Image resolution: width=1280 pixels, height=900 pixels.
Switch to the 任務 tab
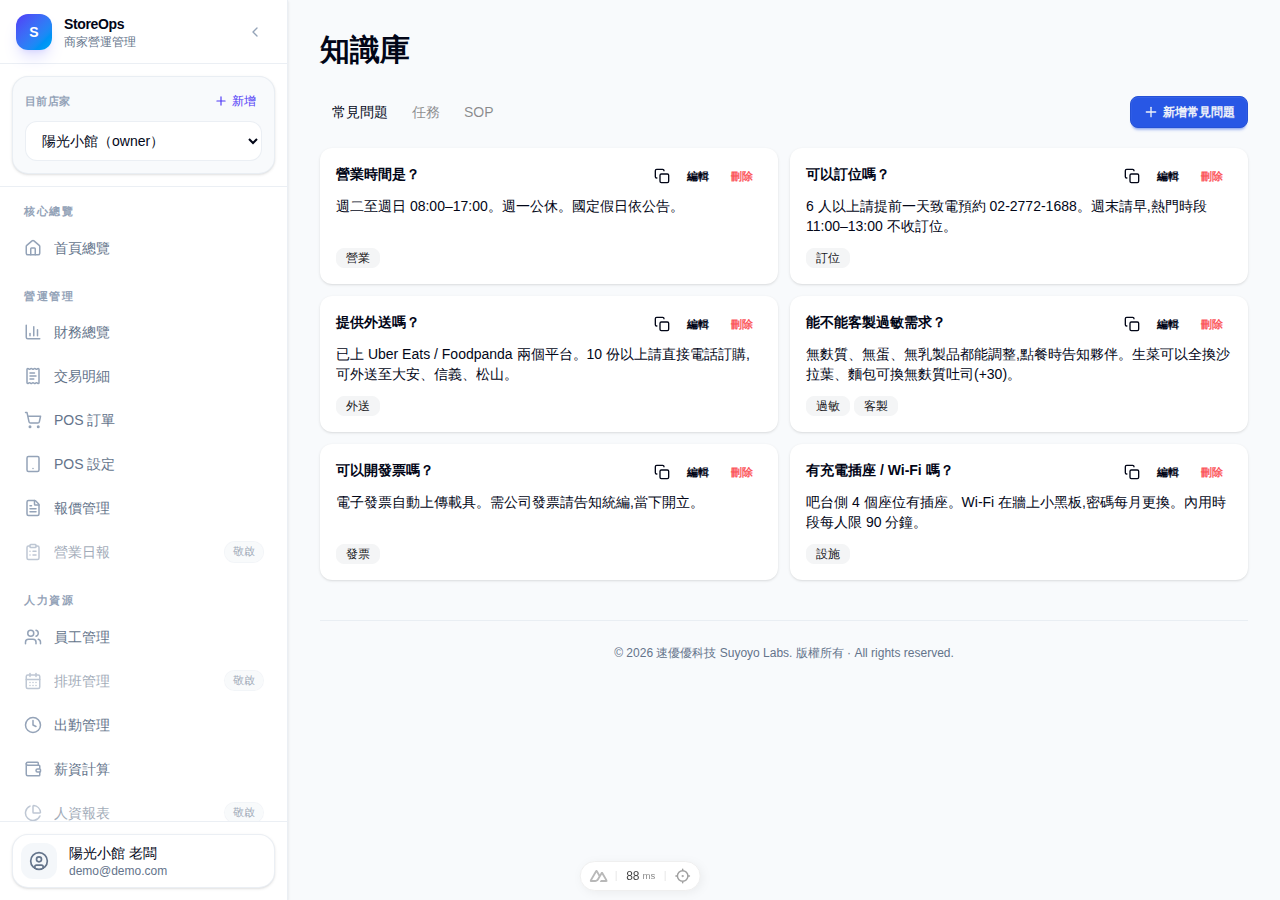(x=426, y=112)
